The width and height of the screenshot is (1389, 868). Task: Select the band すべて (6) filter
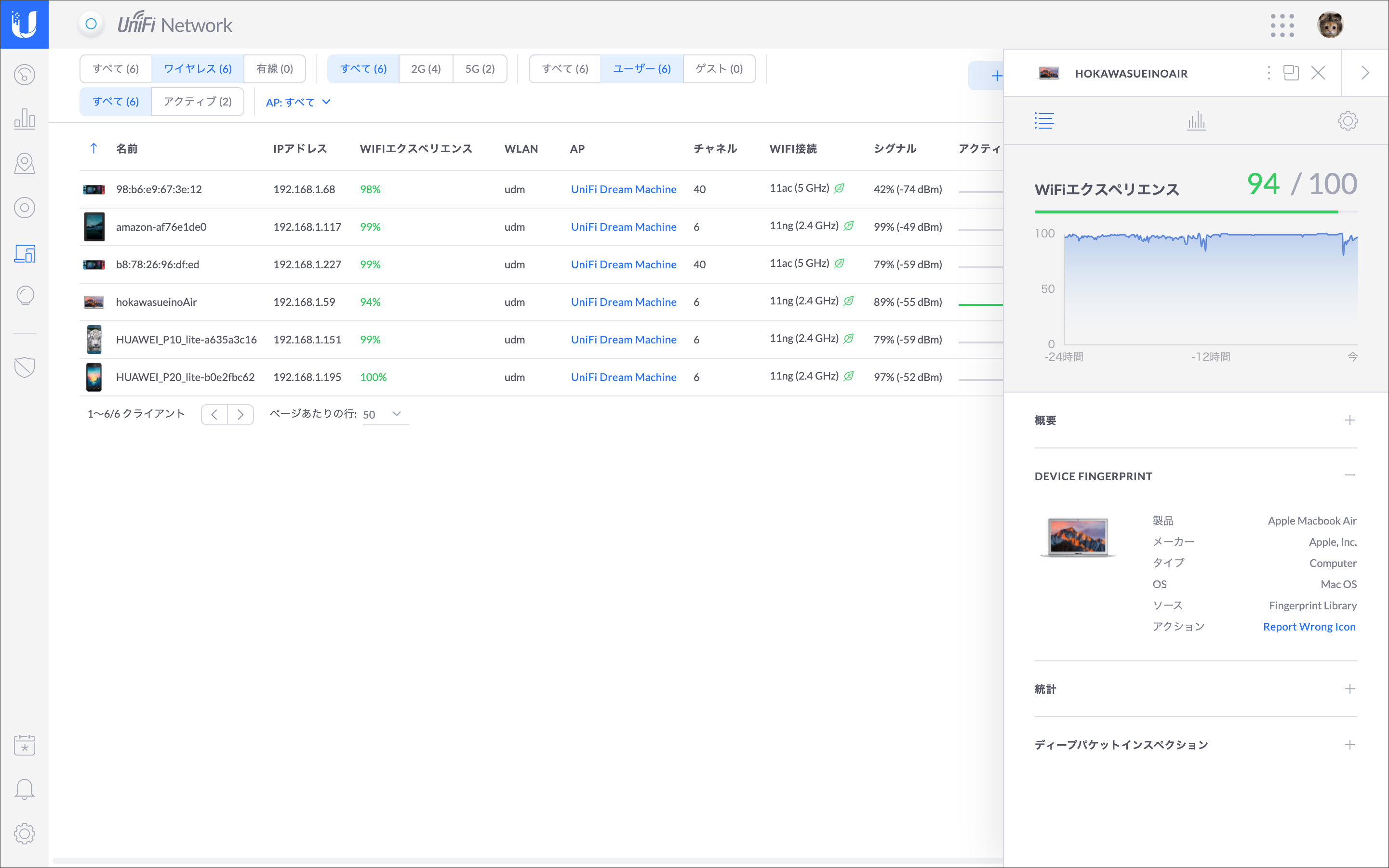click(363, 69)
